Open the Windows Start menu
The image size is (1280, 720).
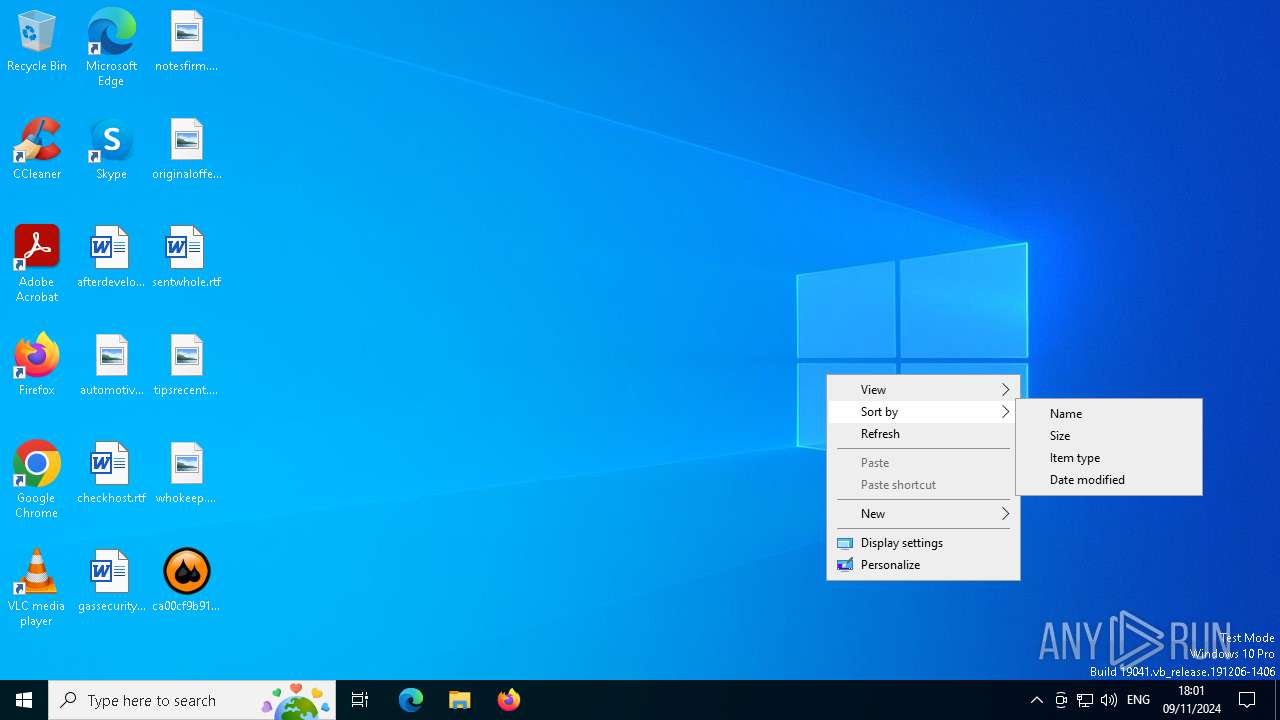pos(24,700)
